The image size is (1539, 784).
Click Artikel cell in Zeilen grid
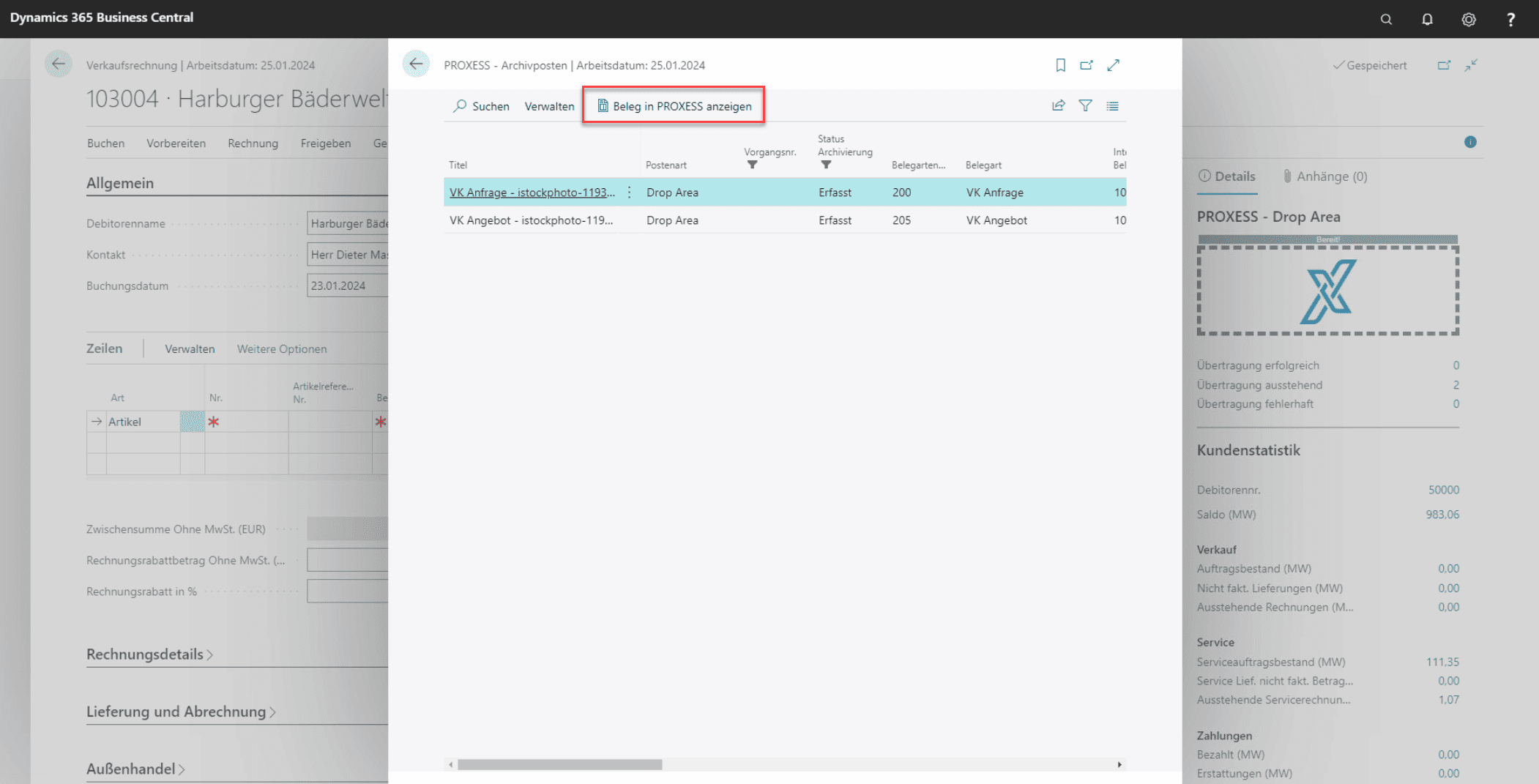(143, 421)
